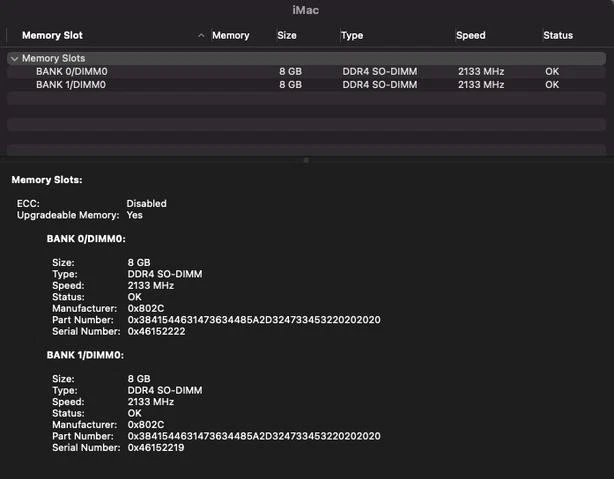The image size is (614, 479).
Task: Click the iMac window title
Action: [x=306, y=9]
